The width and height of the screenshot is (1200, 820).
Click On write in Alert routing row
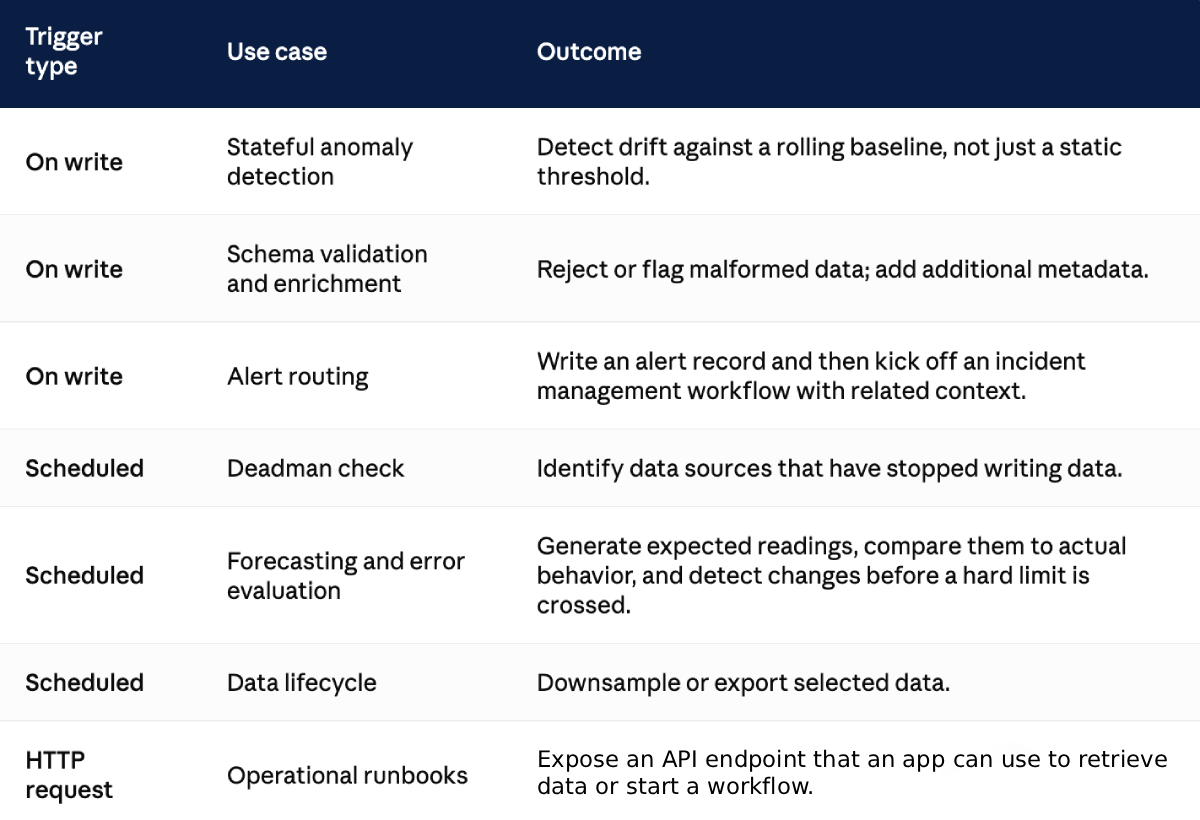coord(74,377)
